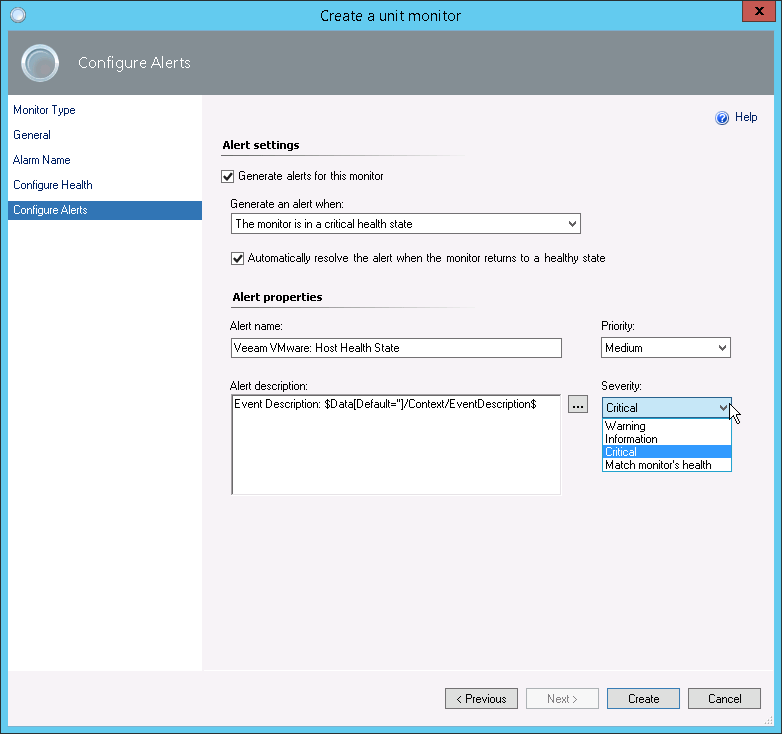Click the ellipsis button beside alert description

[578, 405]
